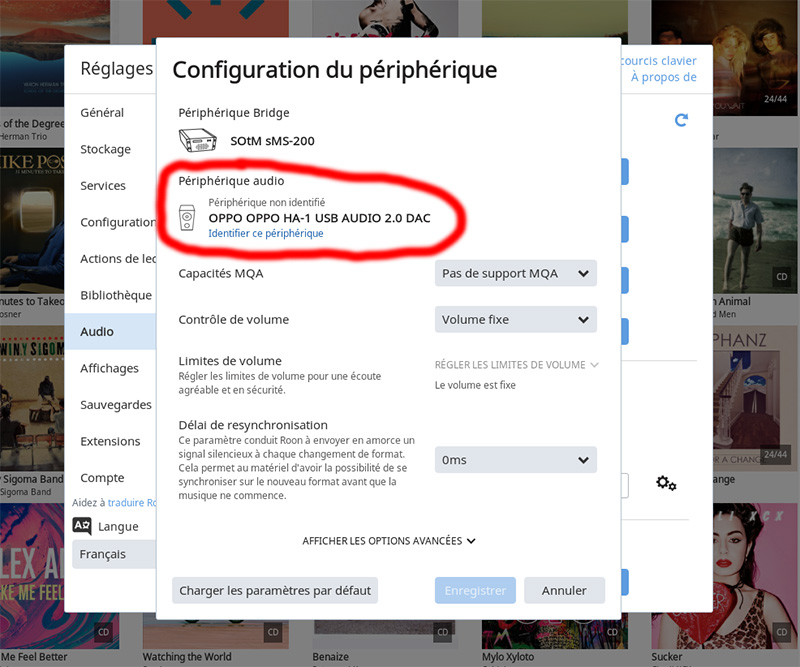Click the Identifier ce périphérique link
This screenshot has width=800, height=667.
(x=266, y=233)
